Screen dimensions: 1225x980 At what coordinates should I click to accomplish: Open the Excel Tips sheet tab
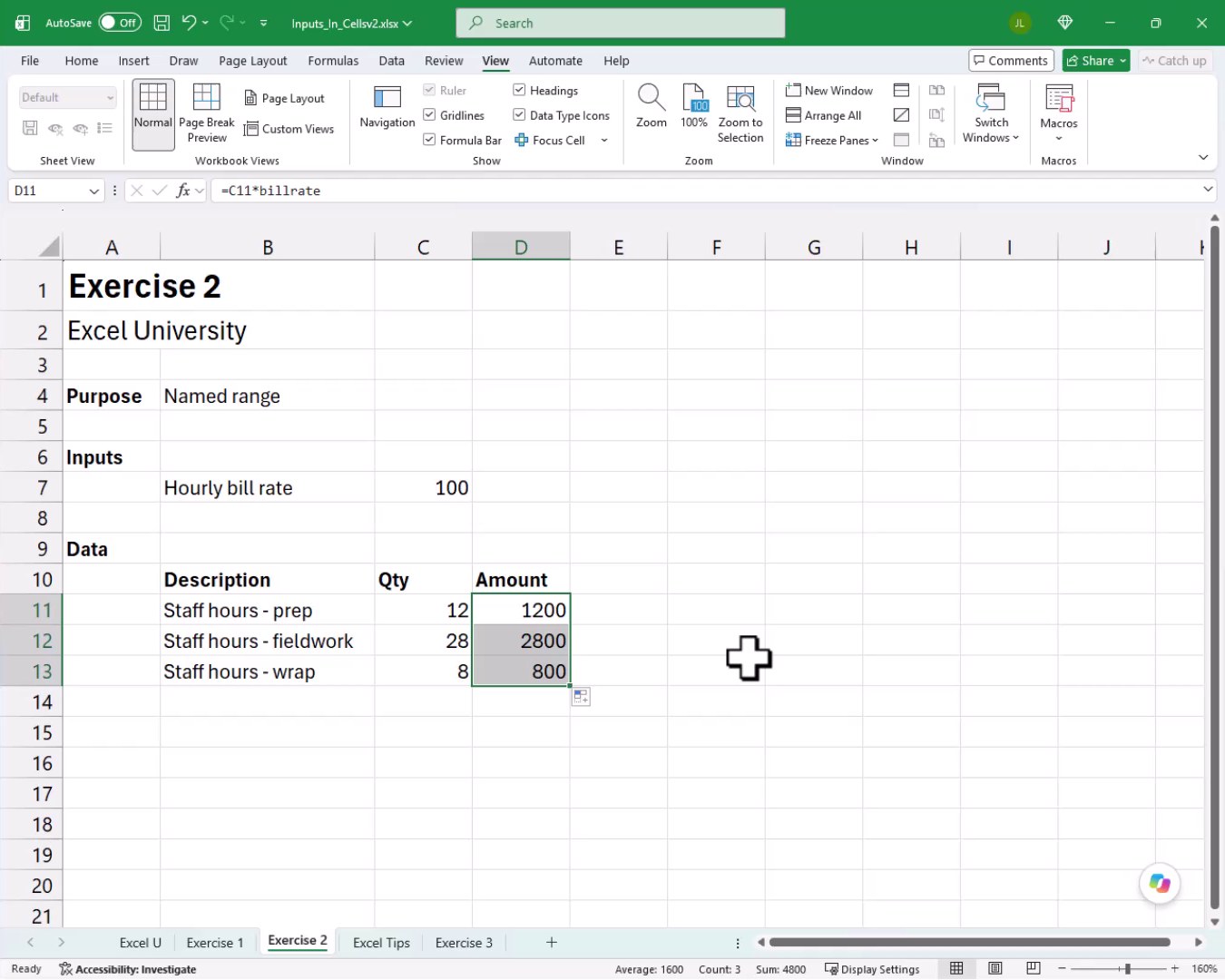click(x=381, y=943)
